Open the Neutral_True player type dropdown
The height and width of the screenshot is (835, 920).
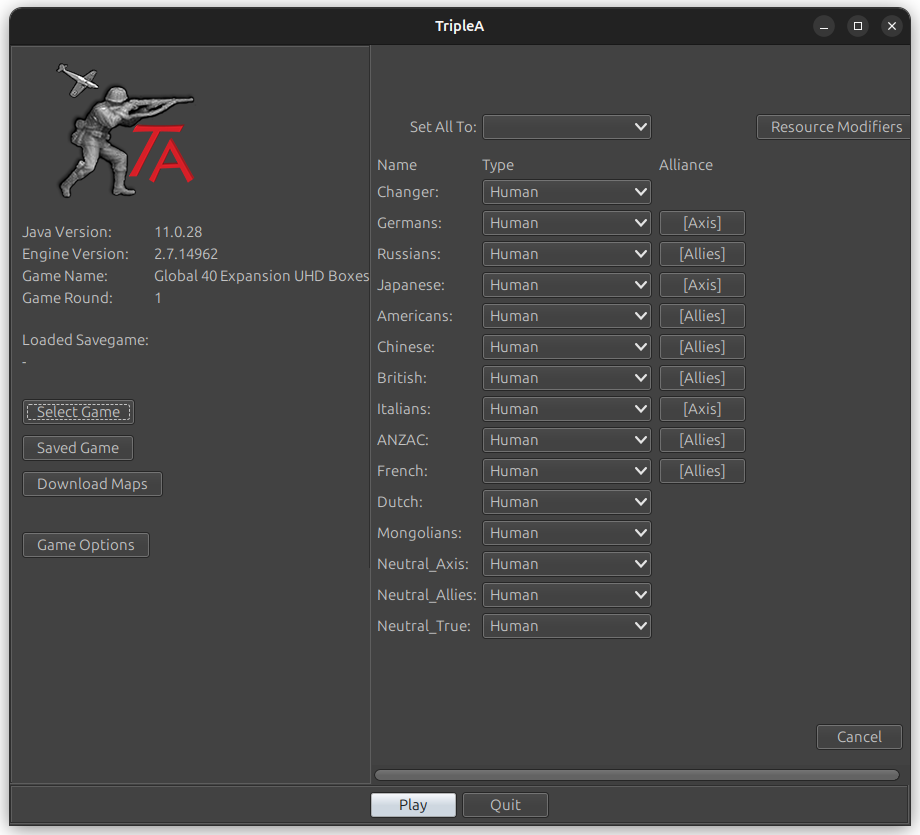566,625
